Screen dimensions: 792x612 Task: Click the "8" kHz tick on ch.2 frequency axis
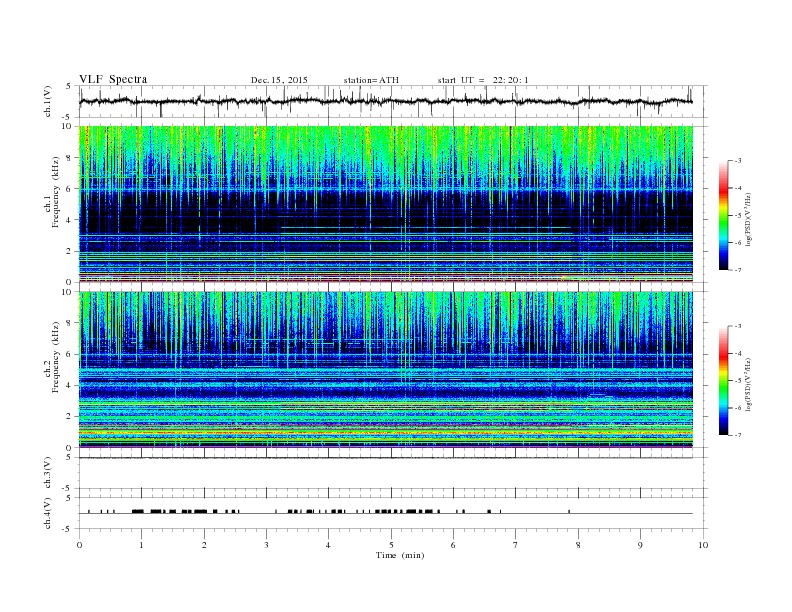pos(69,323)
